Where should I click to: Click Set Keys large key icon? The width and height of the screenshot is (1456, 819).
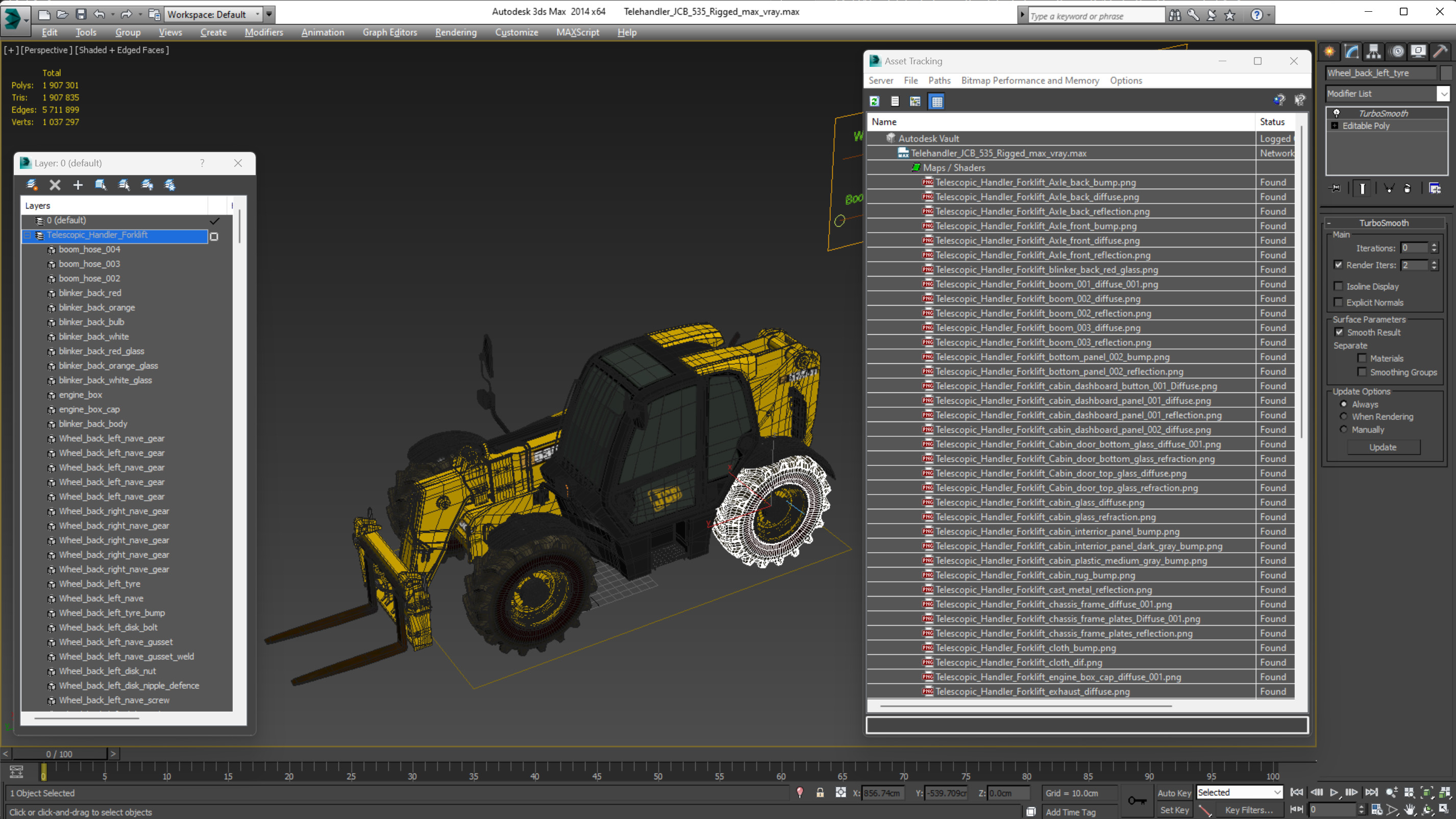[x=1137, y=801]
